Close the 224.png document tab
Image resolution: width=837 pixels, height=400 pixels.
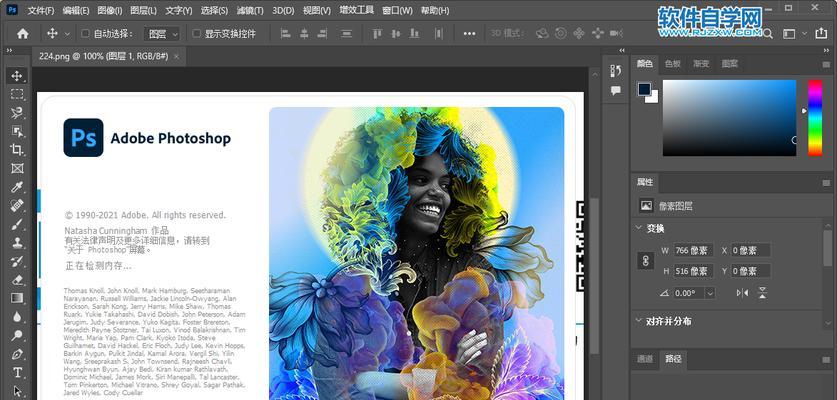(x=177, y=56)
